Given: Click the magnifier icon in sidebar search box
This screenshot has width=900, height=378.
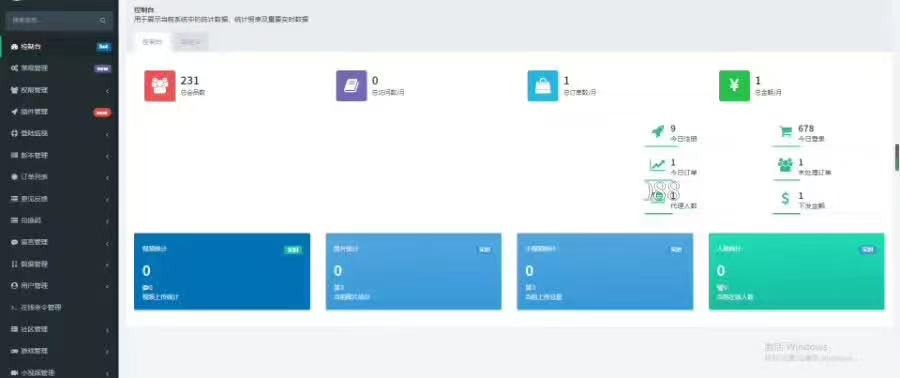Looking at the screenshot, I should pos(103,21).
